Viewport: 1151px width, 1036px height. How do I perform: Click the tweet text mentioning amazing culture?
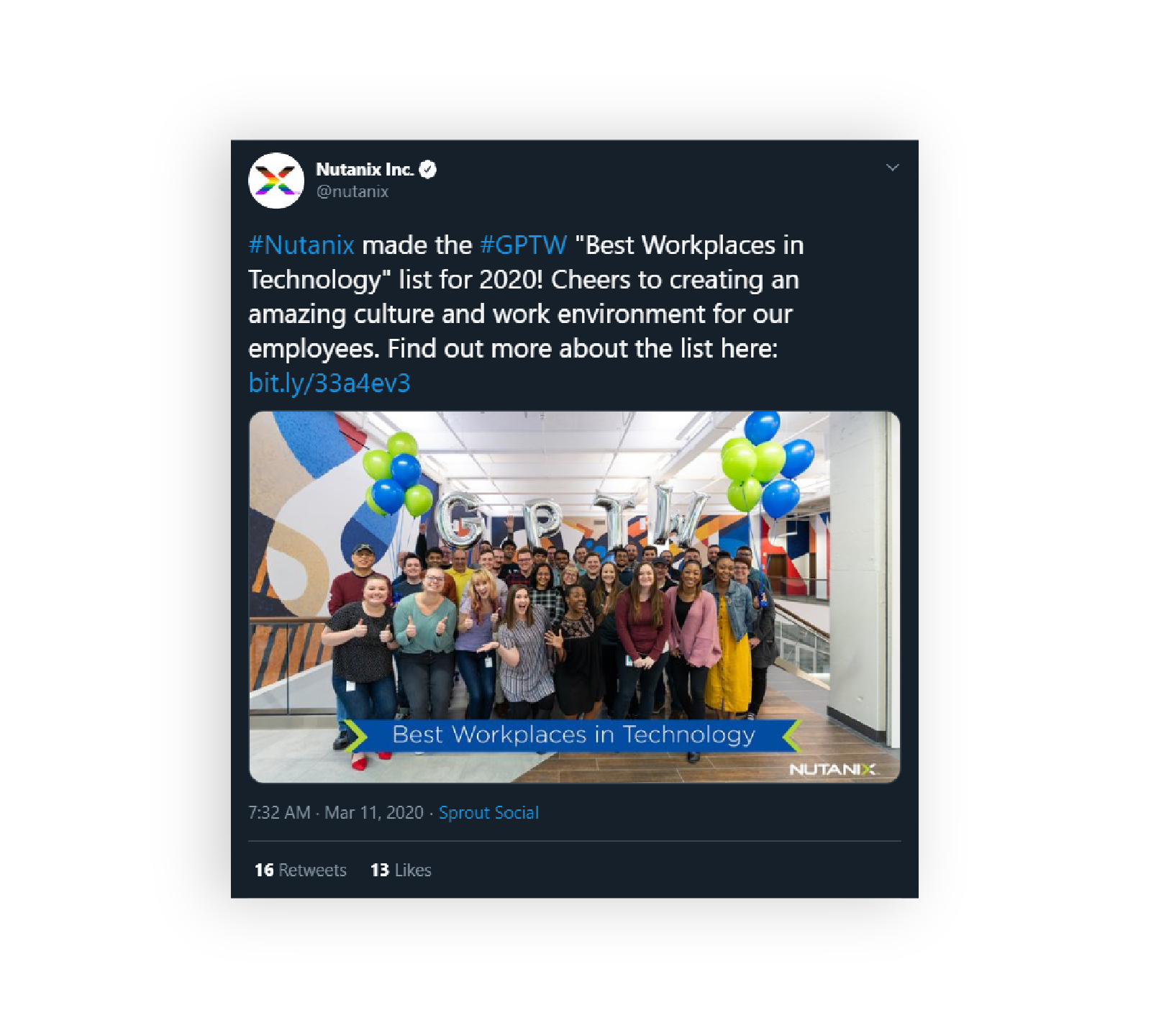[x=519, y=314]
